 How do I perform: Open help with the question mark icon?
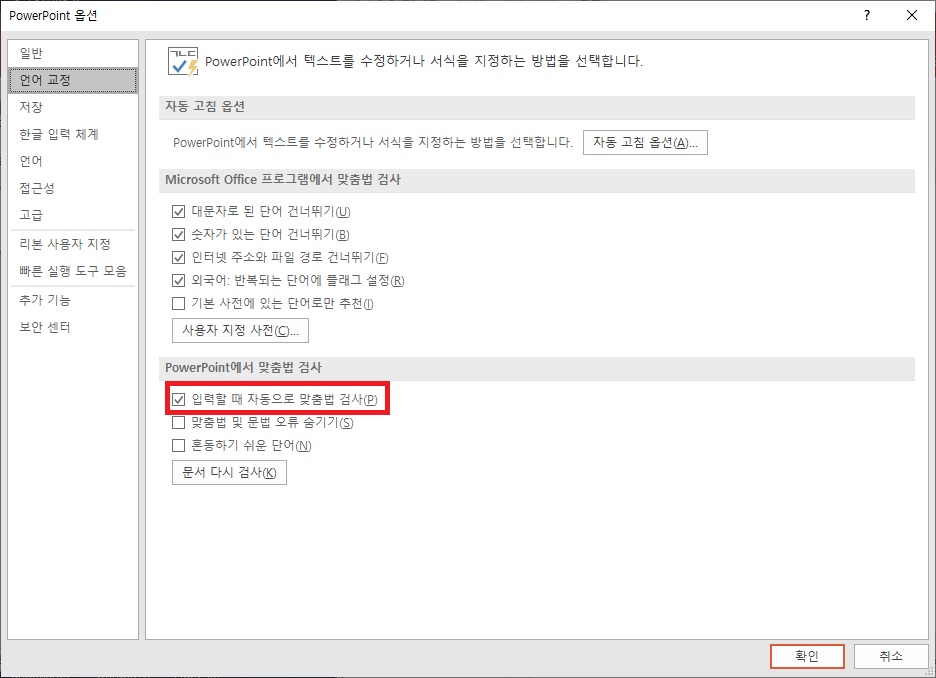pyautogui.click(x=867, y=16)
